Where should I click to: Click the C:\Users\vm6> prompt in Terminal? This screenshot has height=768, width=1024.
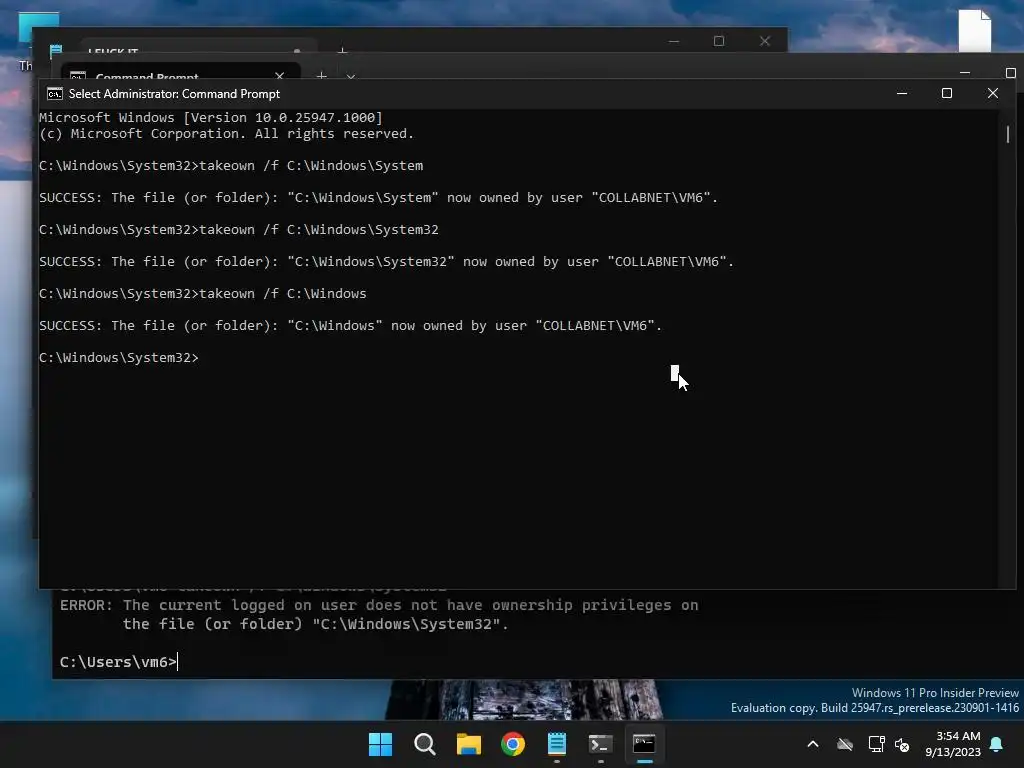pyautogui.click(x=118, y=662)
